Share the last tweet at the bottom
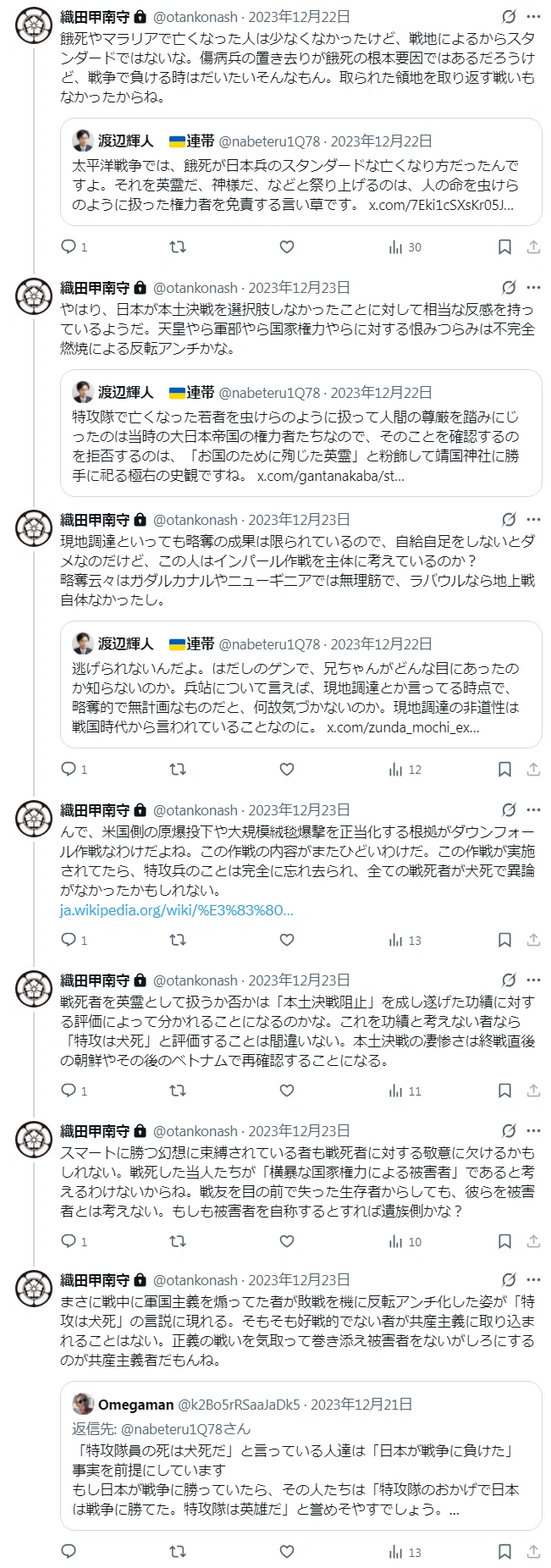 [533, 1552]
